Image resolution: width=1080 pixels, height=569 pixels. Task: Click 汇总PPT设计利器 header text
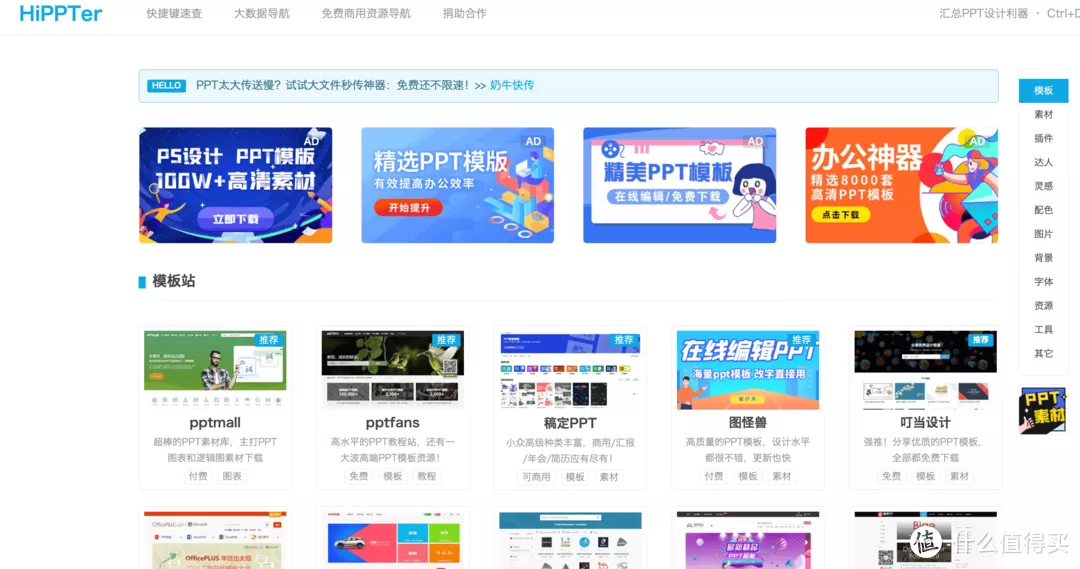[x=984, y=14]
